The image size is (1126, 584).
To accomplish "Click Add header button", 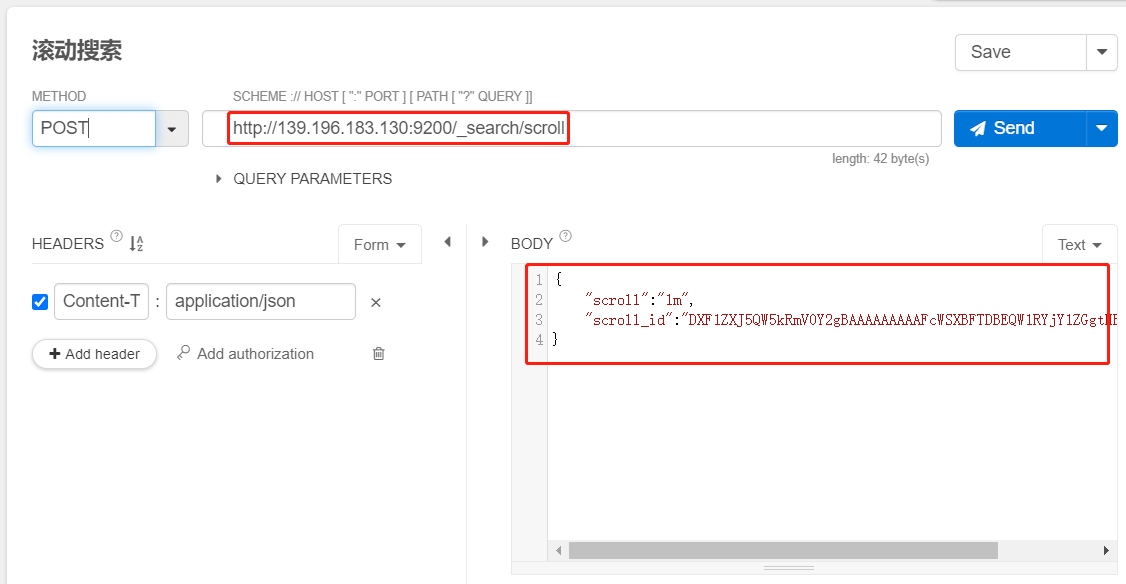I will pyautogui.click(x=94, y=354).
